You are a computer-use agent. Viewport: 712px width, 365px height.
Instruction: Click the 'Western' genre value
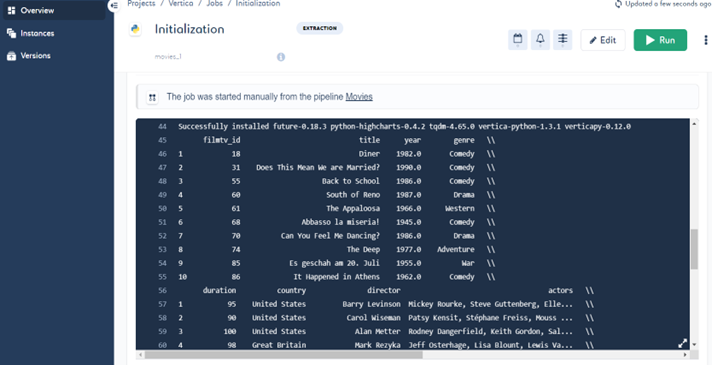pyautogui.click(x=460, y=208)
